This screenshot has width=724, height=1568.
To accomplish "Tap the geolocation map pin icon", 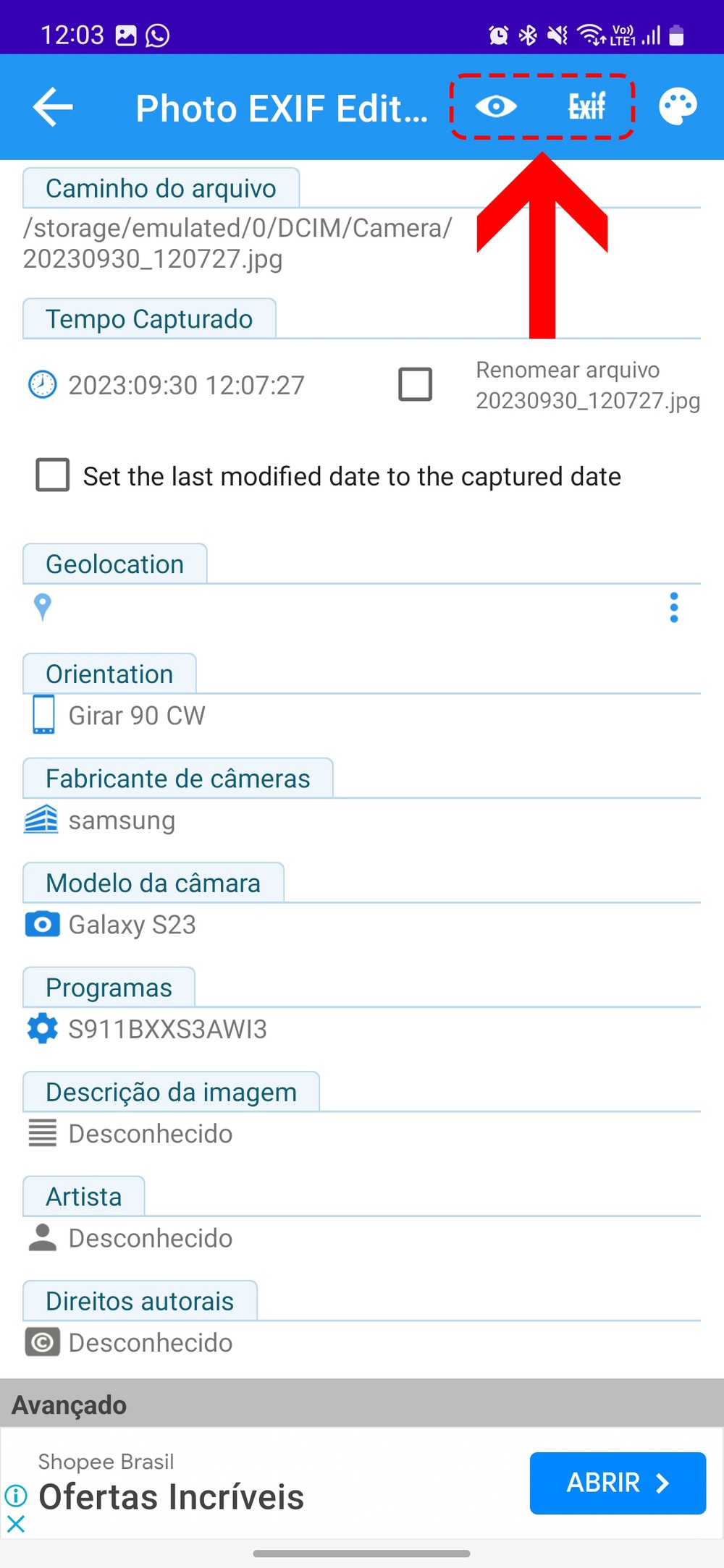I will point(43,607).
